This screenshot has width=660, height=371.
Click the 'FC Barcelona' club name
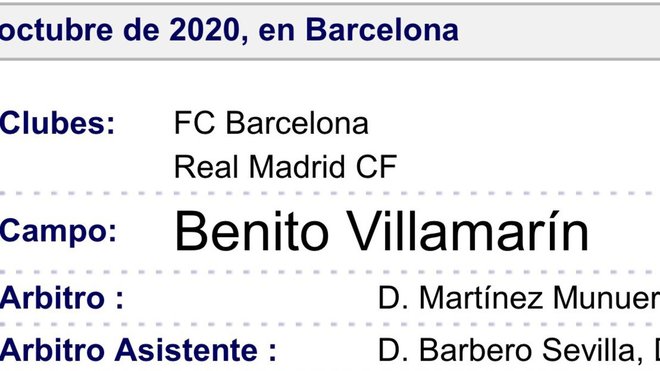271,123
